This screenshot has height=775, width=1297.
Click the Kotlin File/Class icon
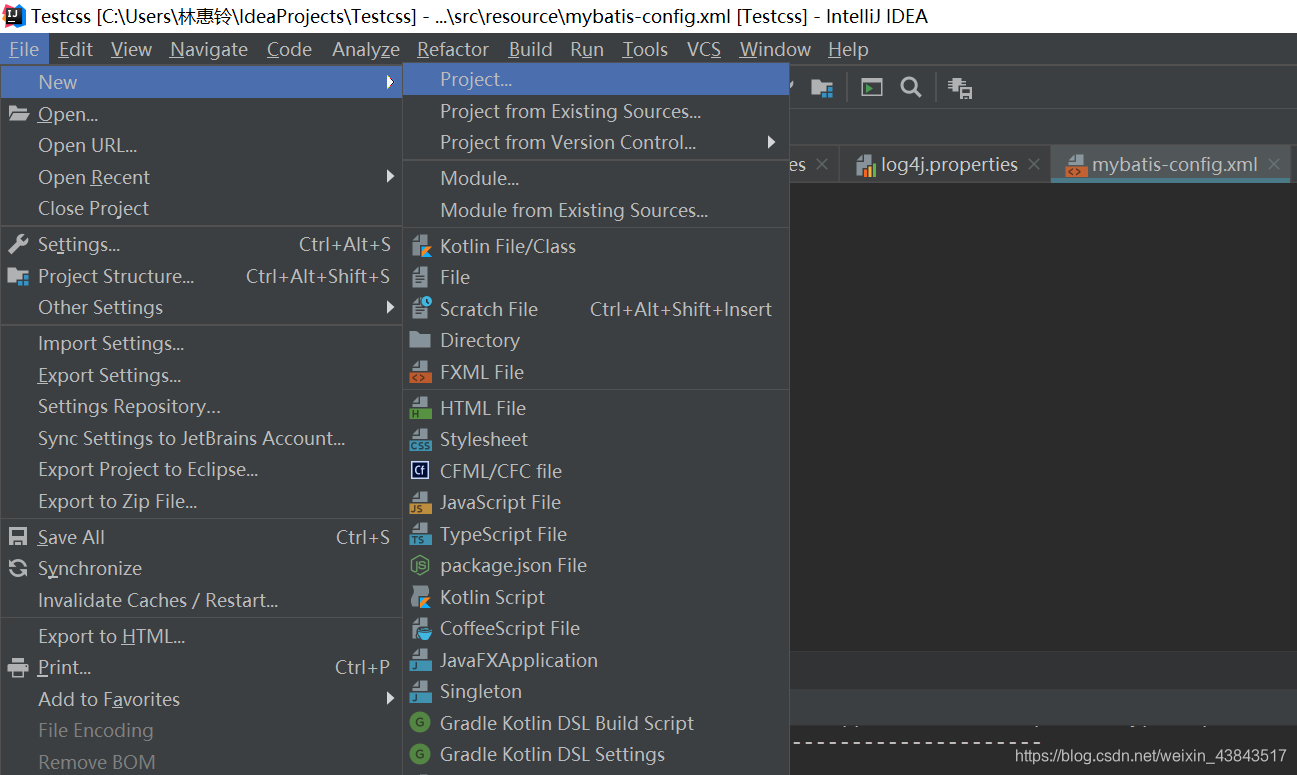click(420, 246)
